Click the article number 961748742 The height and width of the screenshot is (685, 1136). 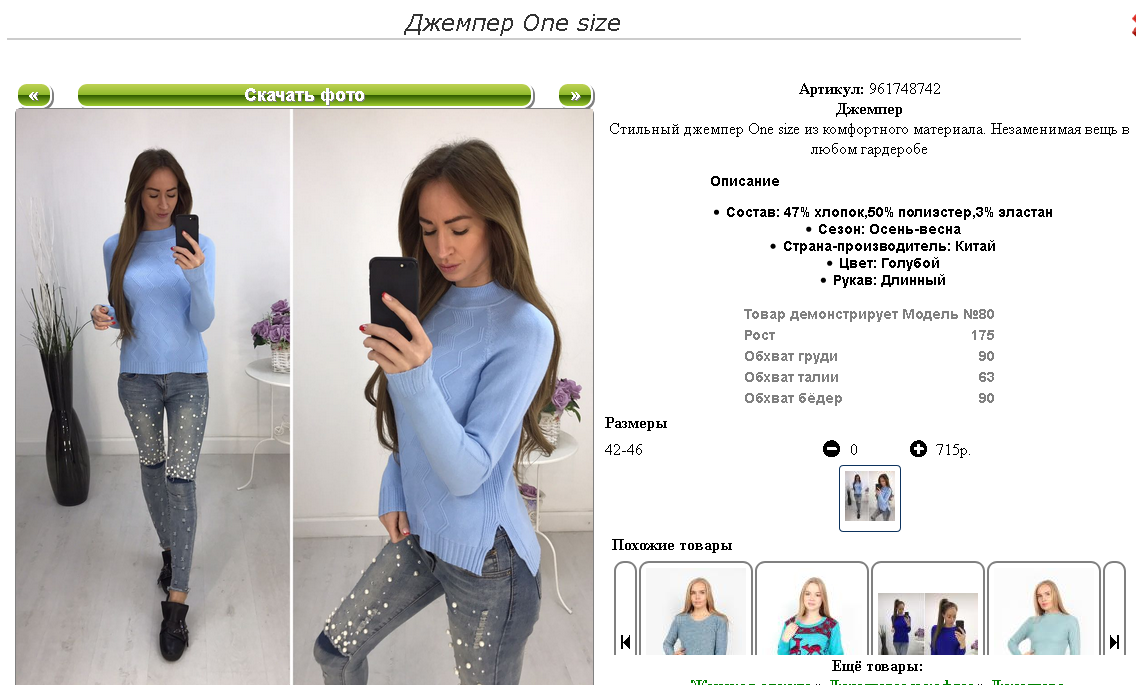(x=905, y=88)
